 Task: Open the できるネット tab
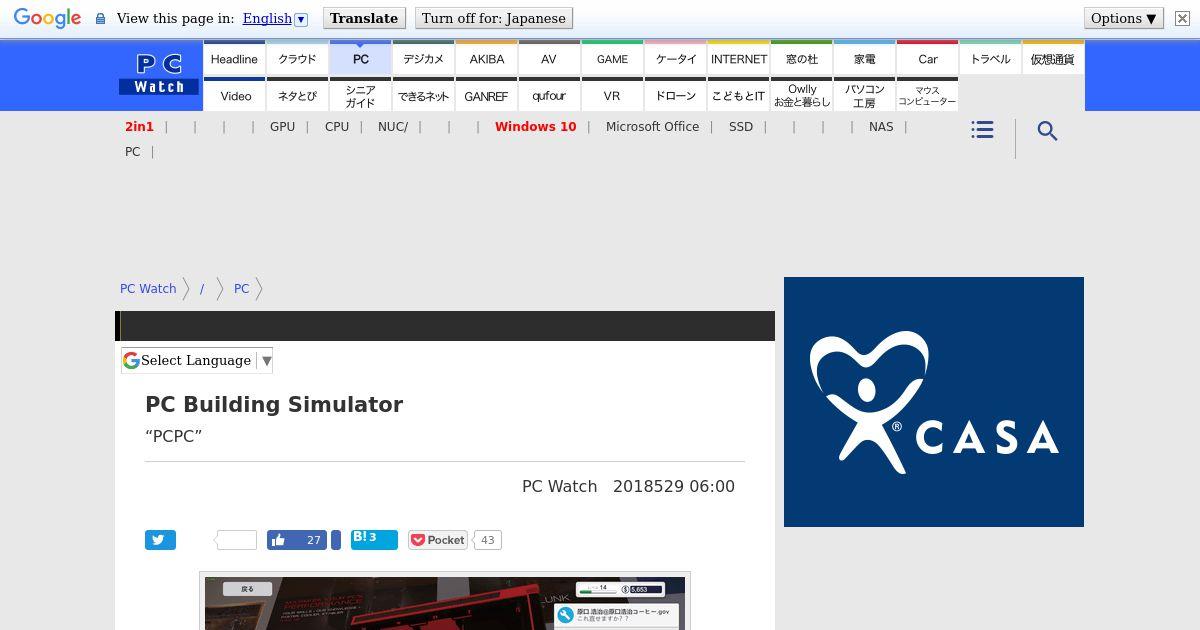click(x=424, y=96)
